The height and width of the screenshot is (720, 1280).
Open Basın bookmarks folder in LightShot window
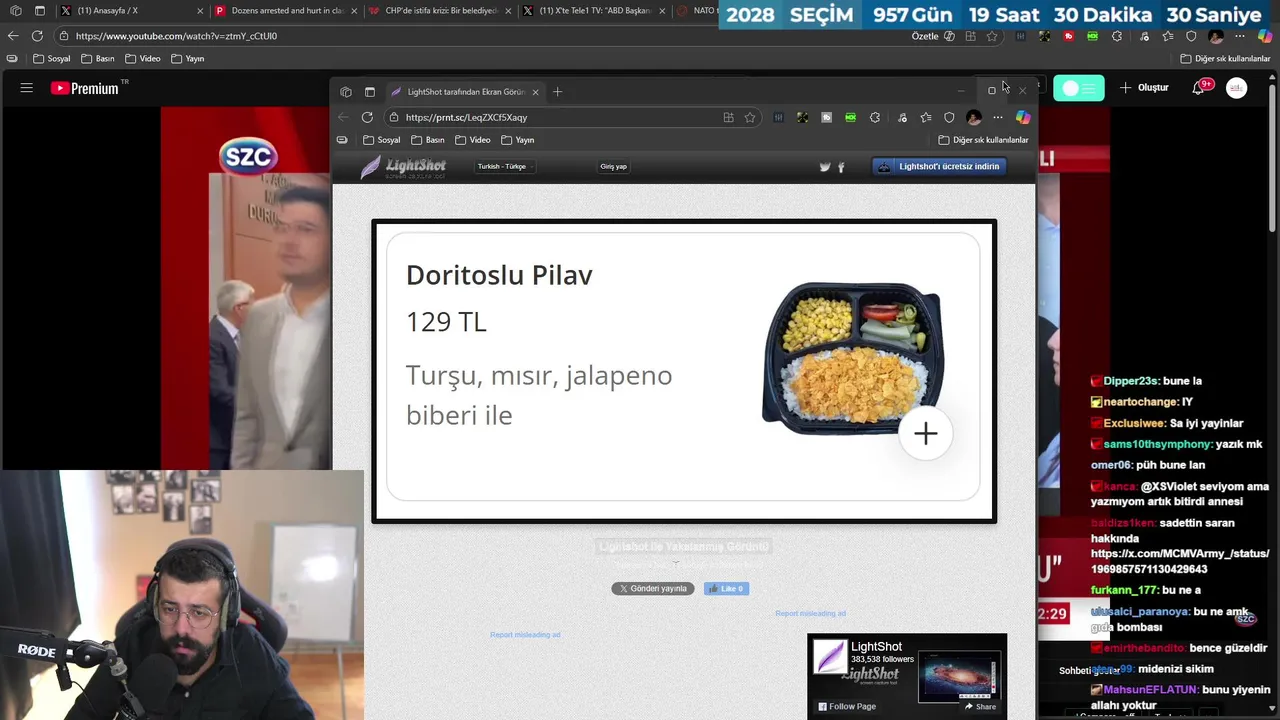click(x=428, y=140)
